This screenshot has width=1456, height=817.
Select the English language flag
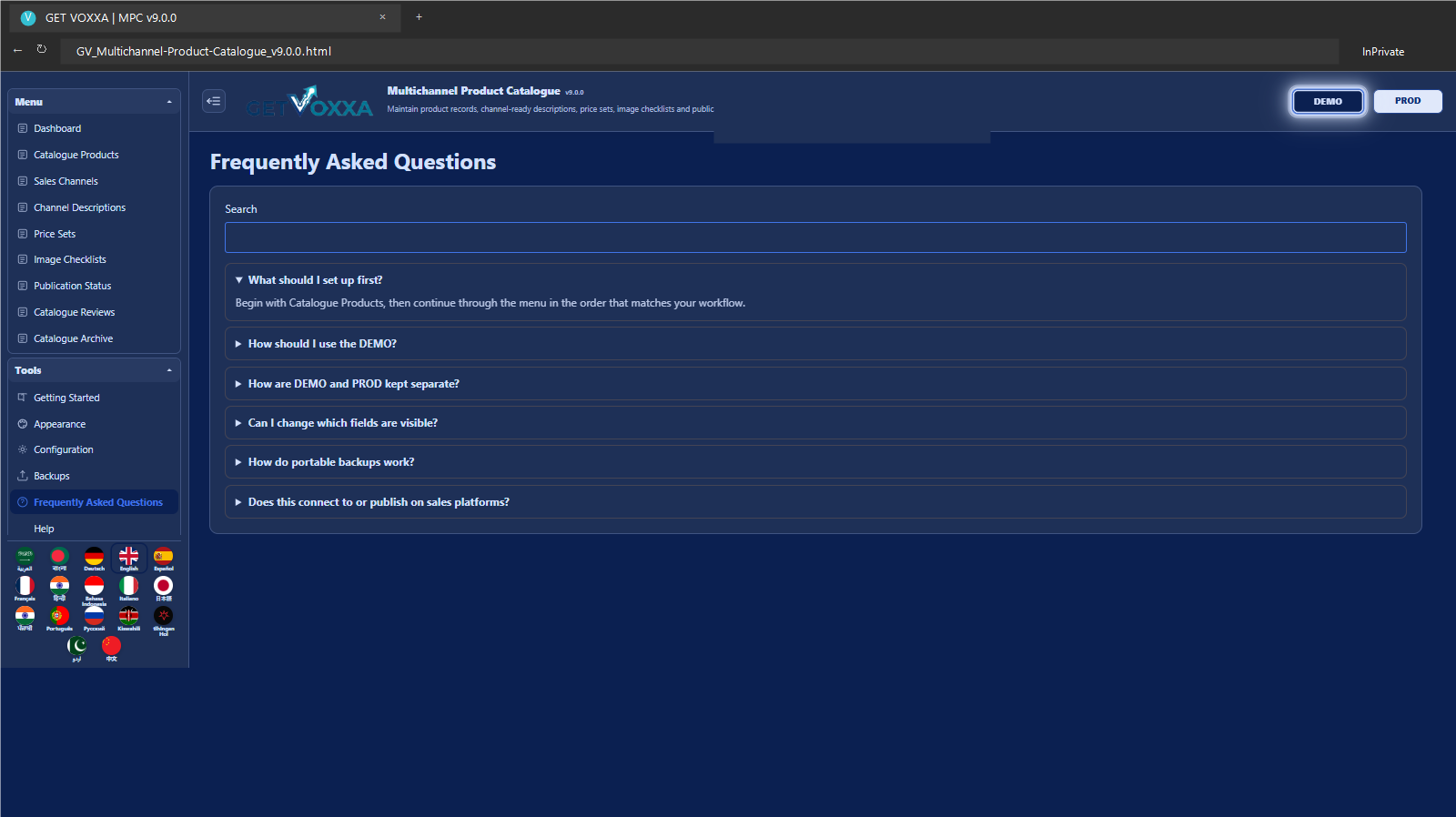128,559
